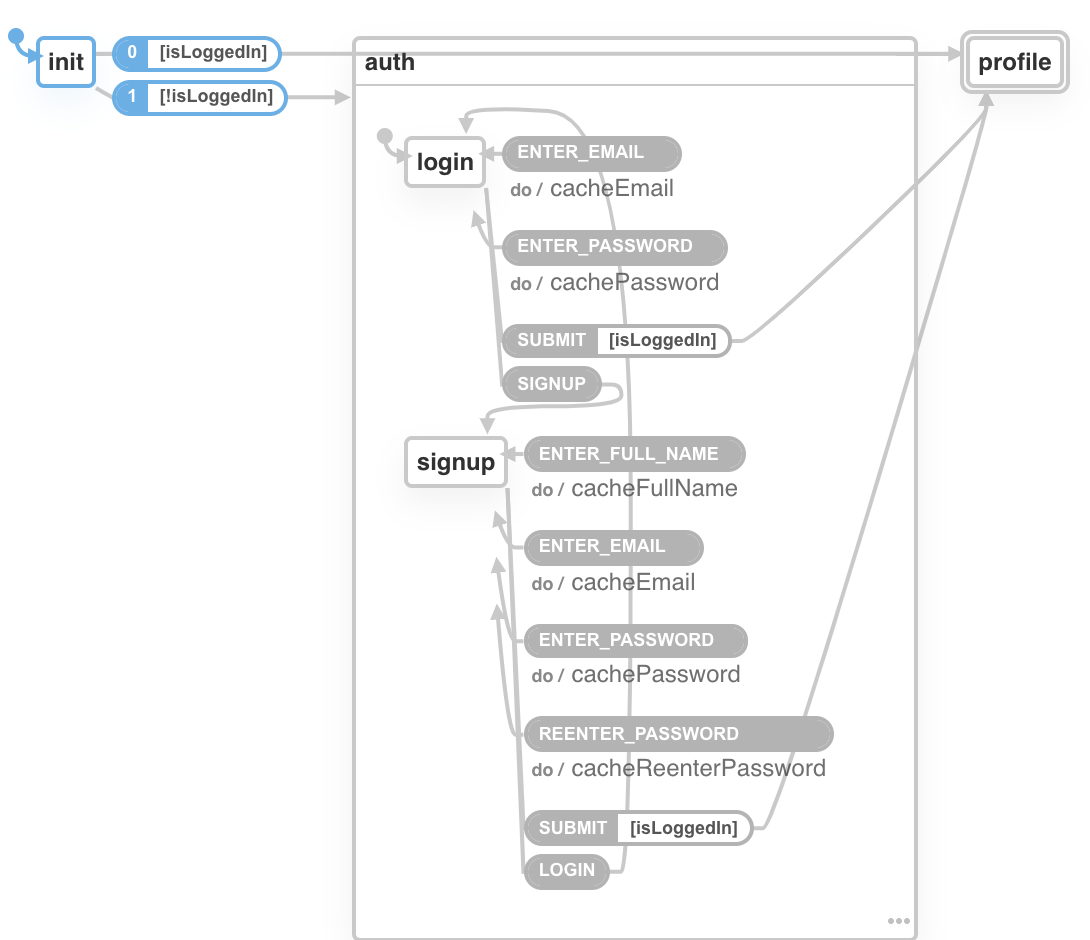Expand the auth compound state header
The width and height of the screenshot is (1090, 940).
(390, 62)
